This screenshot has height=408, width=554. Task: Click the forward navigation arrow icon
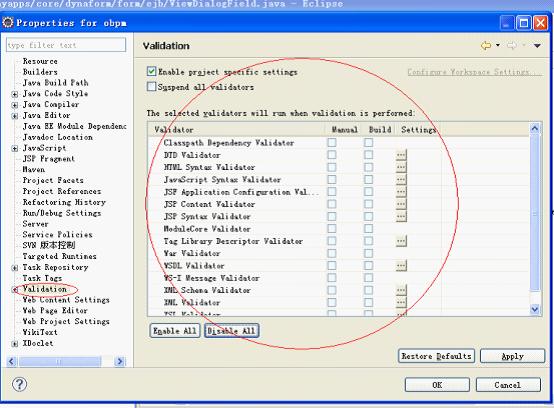tap(512, 46)
